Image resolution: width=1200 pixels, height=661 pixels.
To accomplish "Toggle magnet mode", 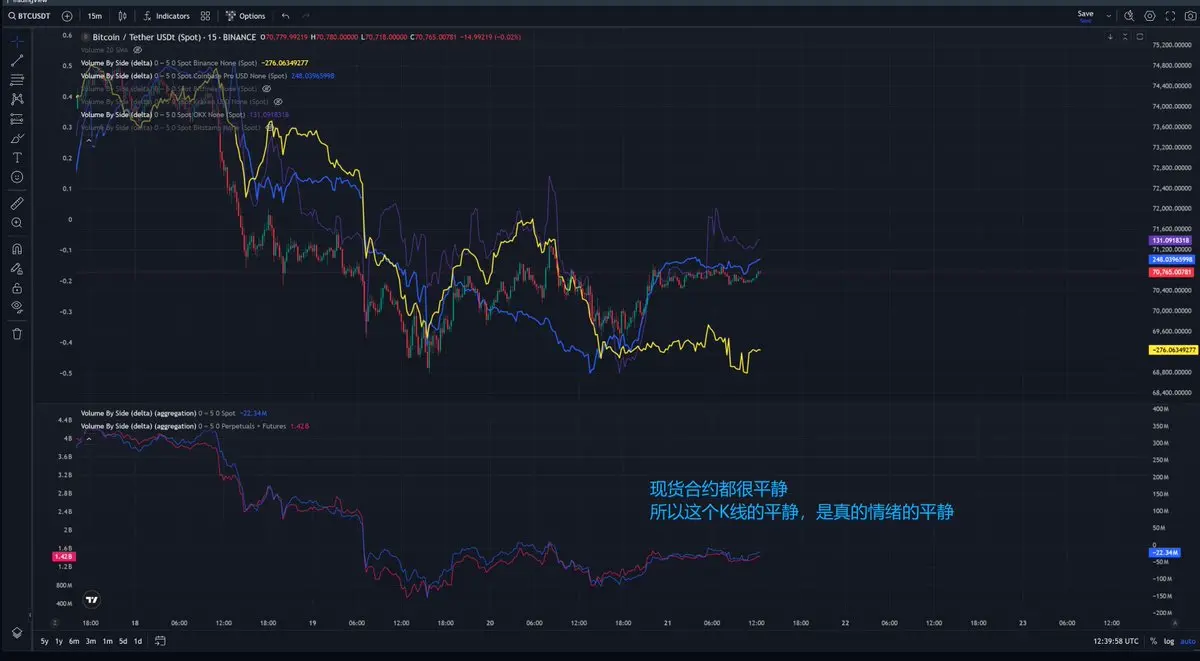I will [x=17, y=248].
